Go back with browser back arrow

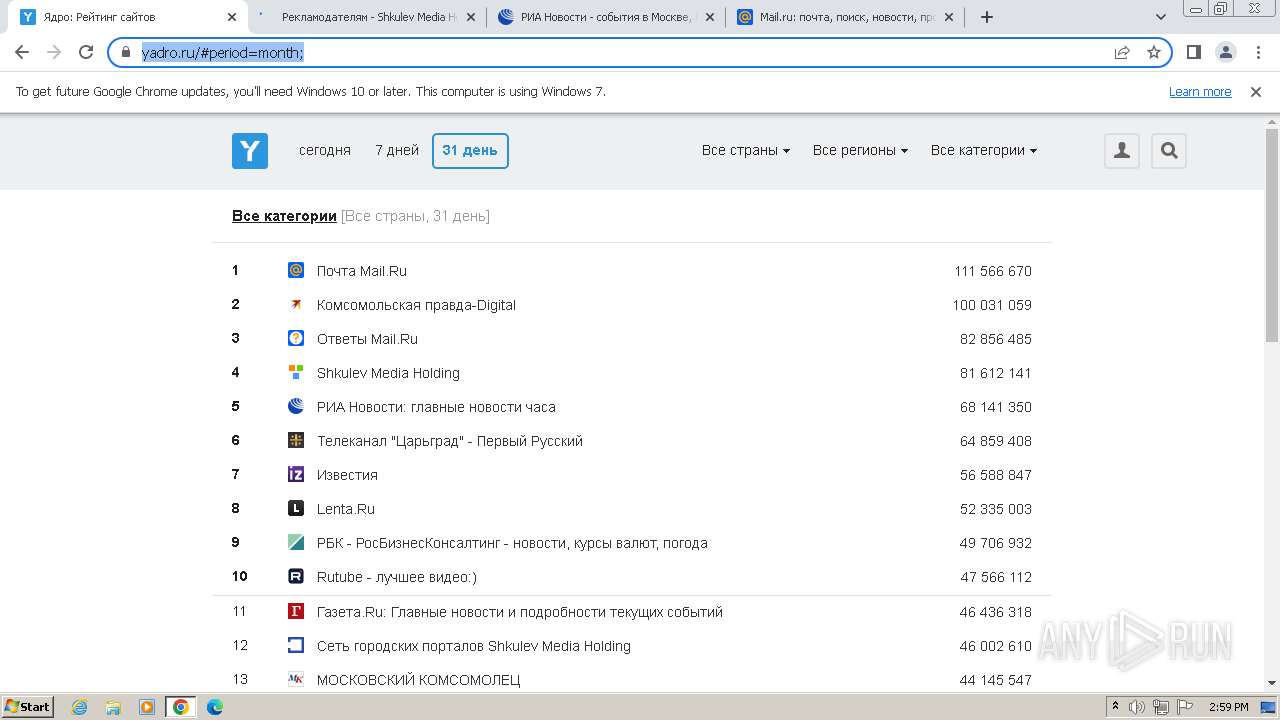coord(22,52)
